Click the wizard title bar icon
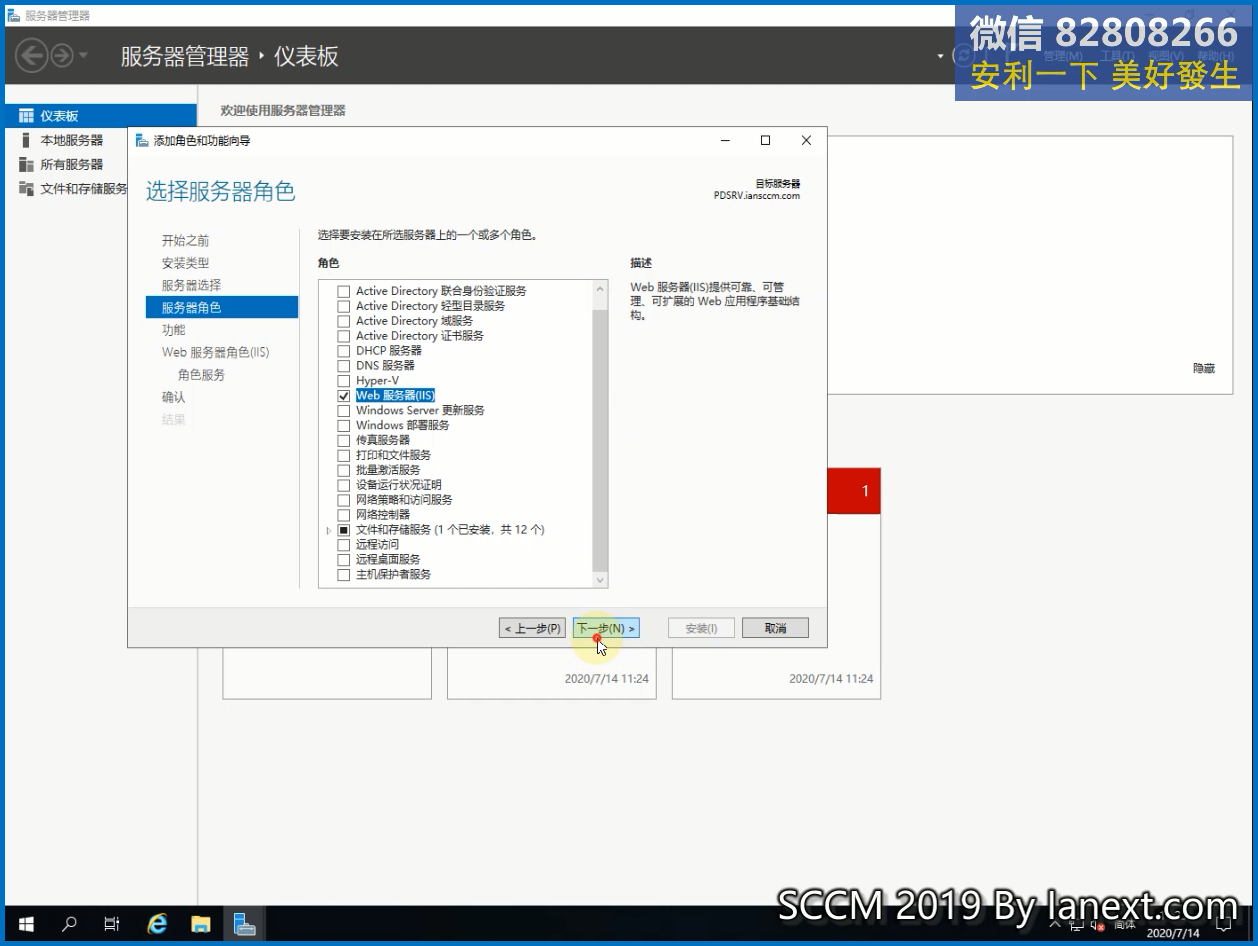 tap(142, 140)
